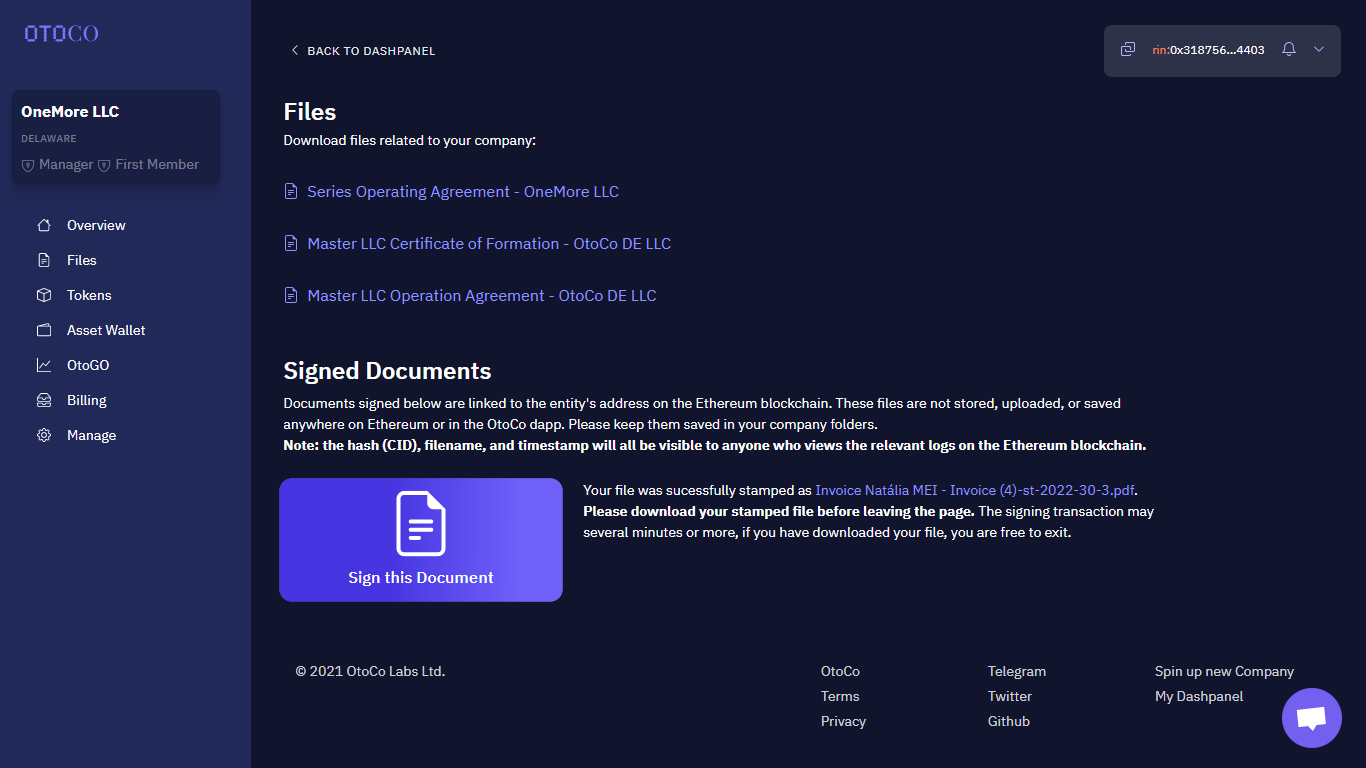The width and height of the screenshot is (1366, 768).
Task: Click the First Member shield icon
Action: tap(104, 165)
